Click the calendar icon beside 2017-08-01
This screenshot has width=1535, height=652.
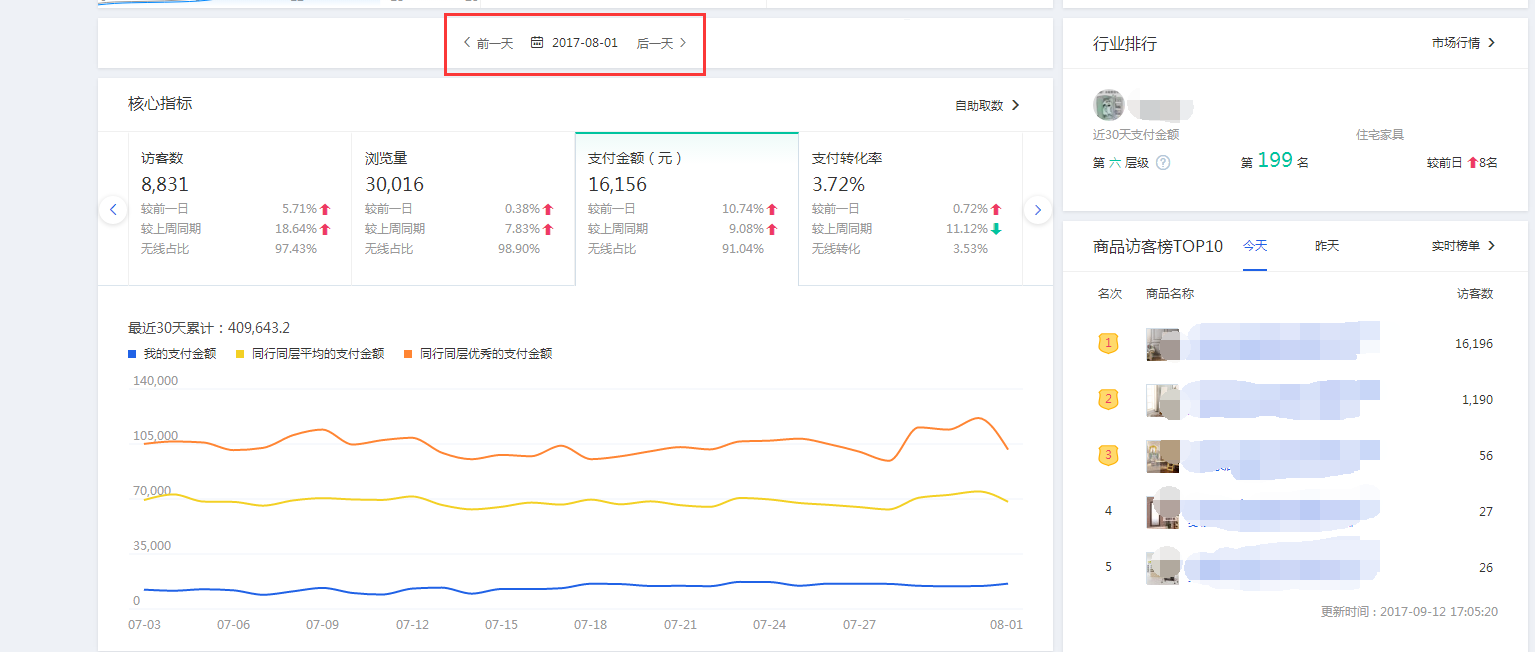point(537,43)
